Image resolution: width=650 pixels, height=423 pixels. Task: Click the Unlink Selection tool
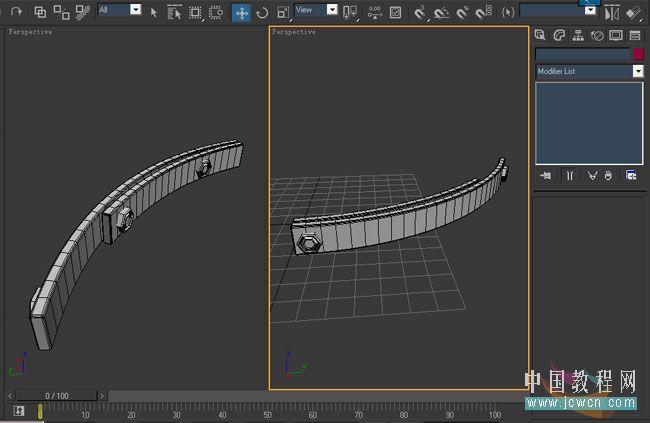(x=61, y=12)
